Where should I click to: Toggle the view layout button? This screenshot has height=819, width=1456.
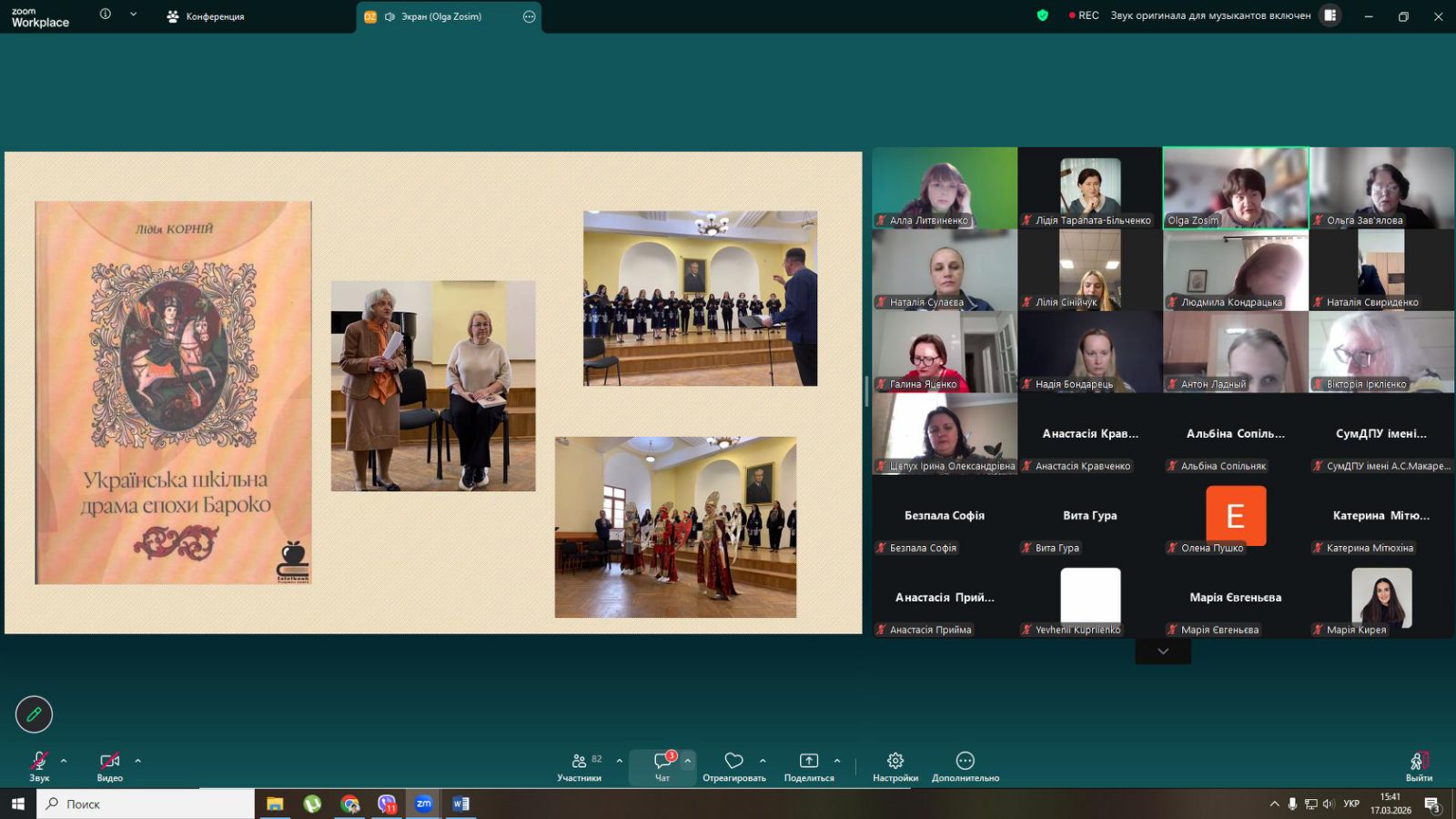pos(1330,15)
